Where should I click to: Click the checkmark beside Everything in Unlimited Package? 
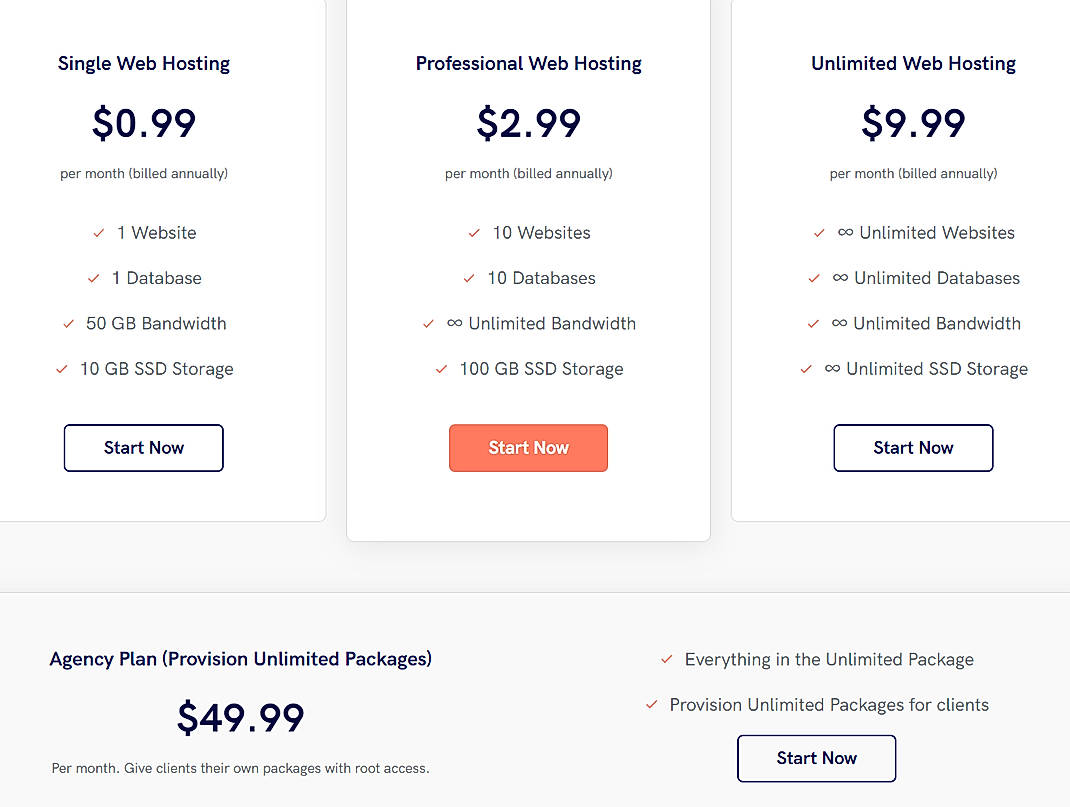click(666, 659)
